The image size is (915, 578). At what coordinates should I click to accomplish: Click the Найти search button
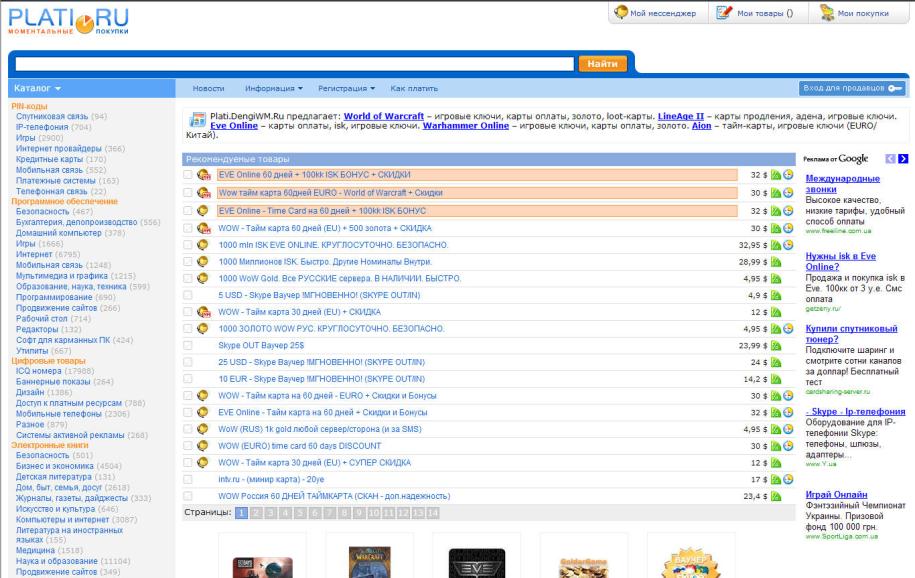(602, 64)
